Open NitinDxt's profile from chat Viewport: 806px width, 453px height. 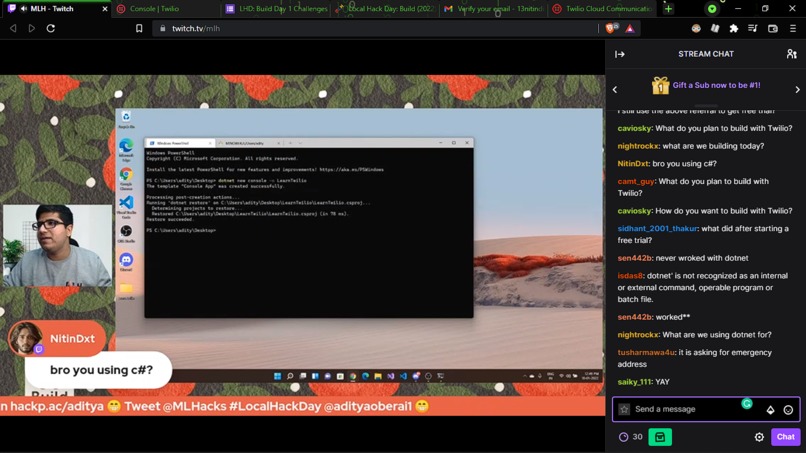[633, 164]
